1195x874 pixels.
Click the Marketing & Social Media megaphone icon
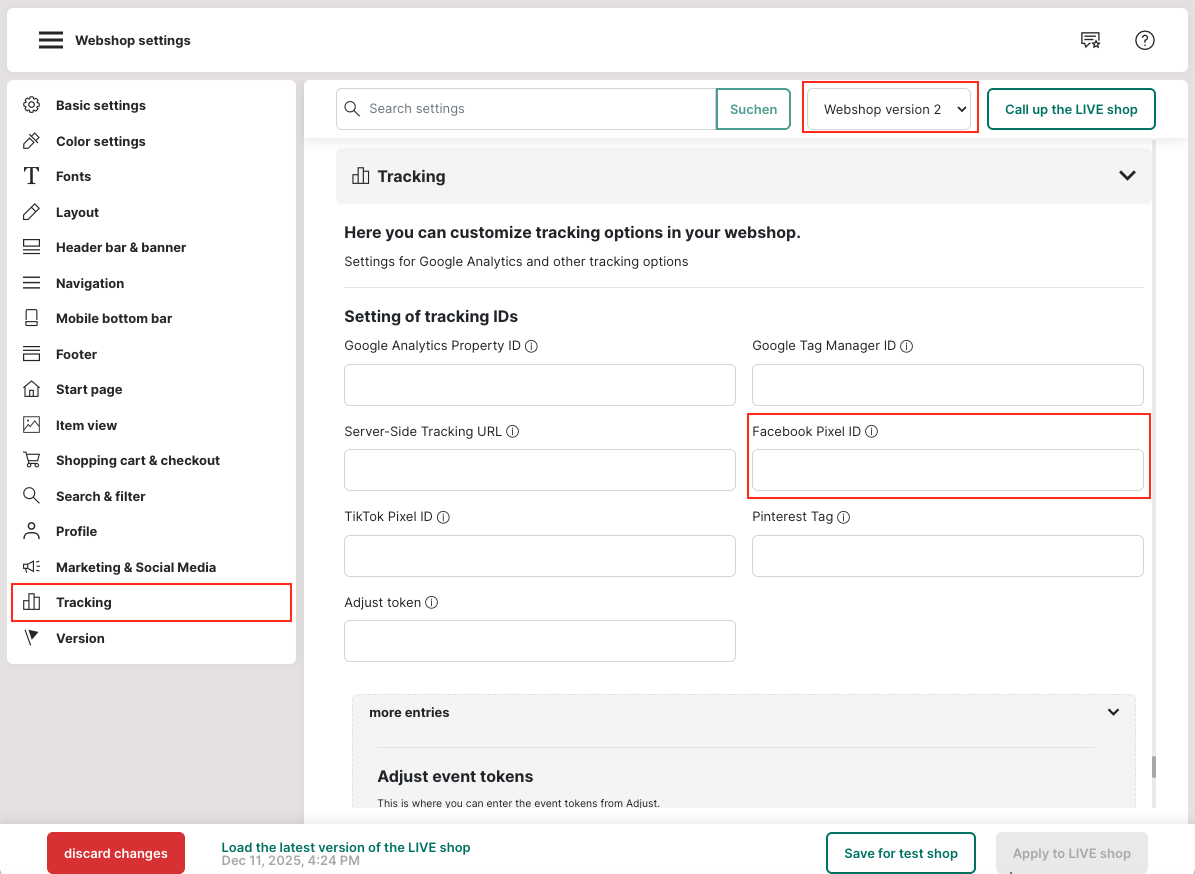pyautogui.click(x=32, y=567)
